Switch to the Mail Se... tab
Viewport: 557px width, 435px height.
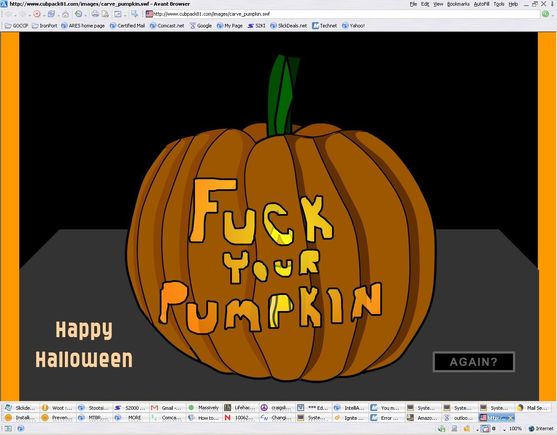(534, 408)
